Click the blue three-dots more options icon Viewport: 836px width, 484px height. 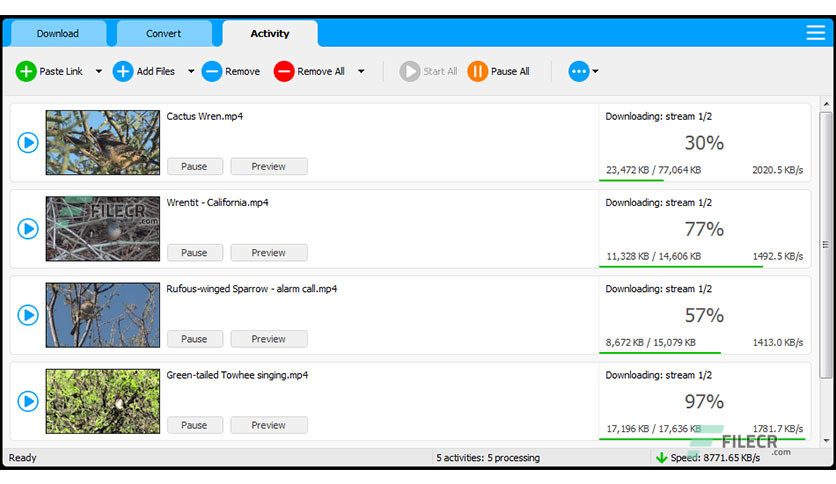pos(579,72)
